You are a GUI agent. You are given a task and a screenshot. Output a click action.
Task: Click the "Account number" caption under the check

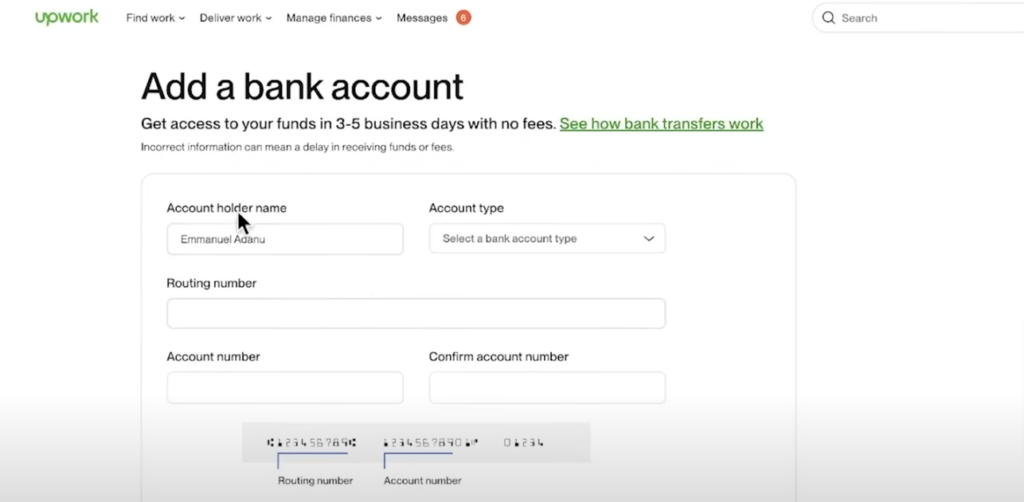point(422,481)
